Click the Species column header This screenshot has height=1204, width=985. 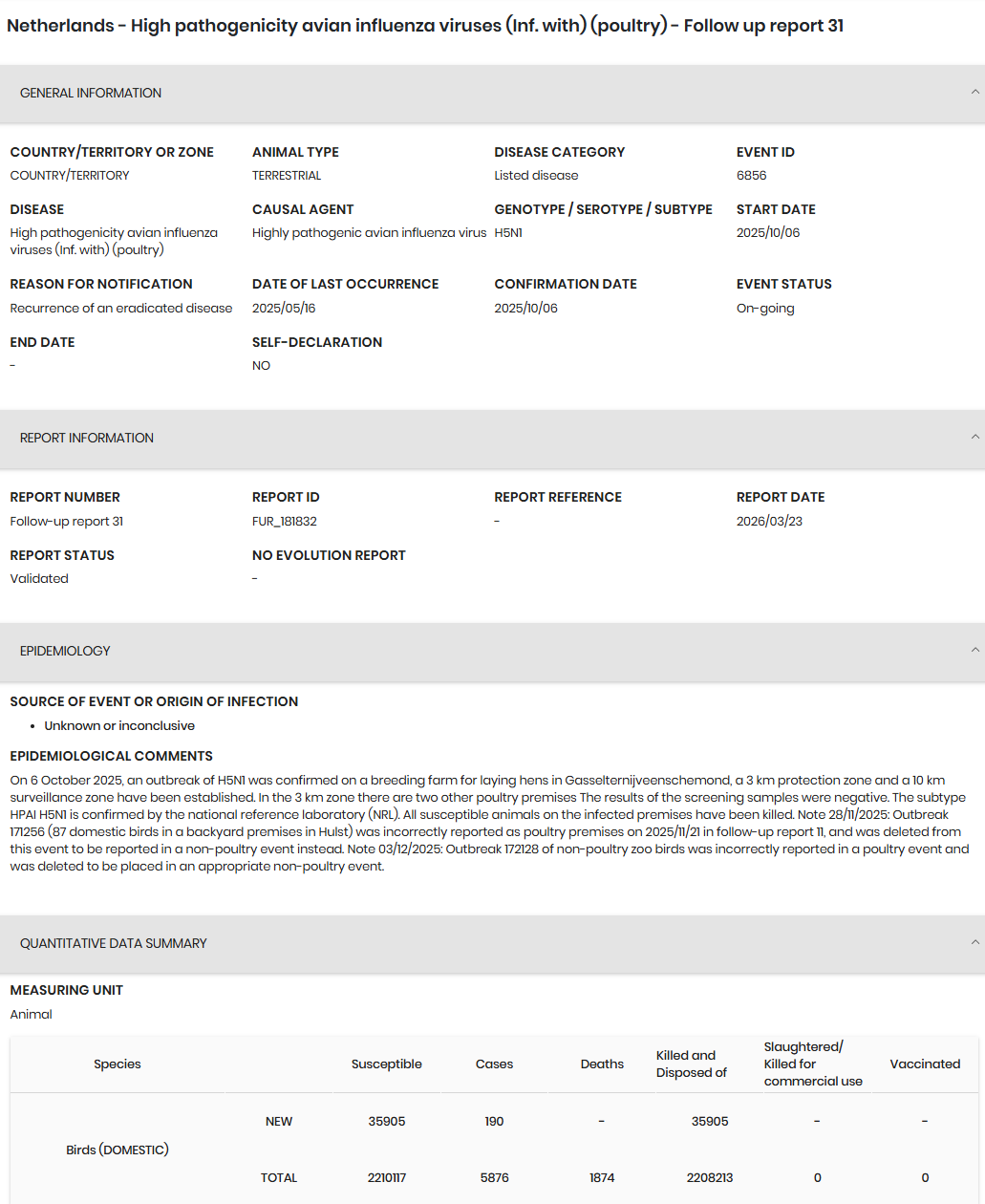click(118, 1064)
